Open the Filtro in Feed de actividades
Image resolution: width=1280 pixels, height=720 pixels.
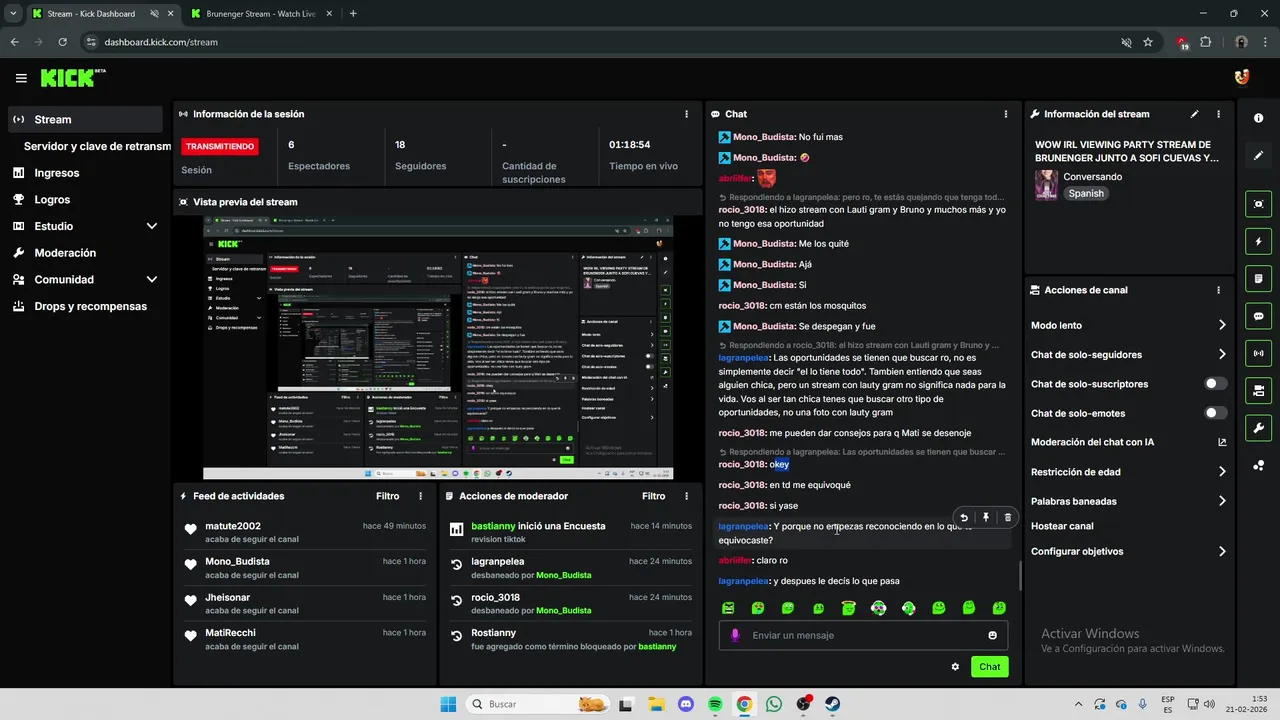click(x=387, y=496)
